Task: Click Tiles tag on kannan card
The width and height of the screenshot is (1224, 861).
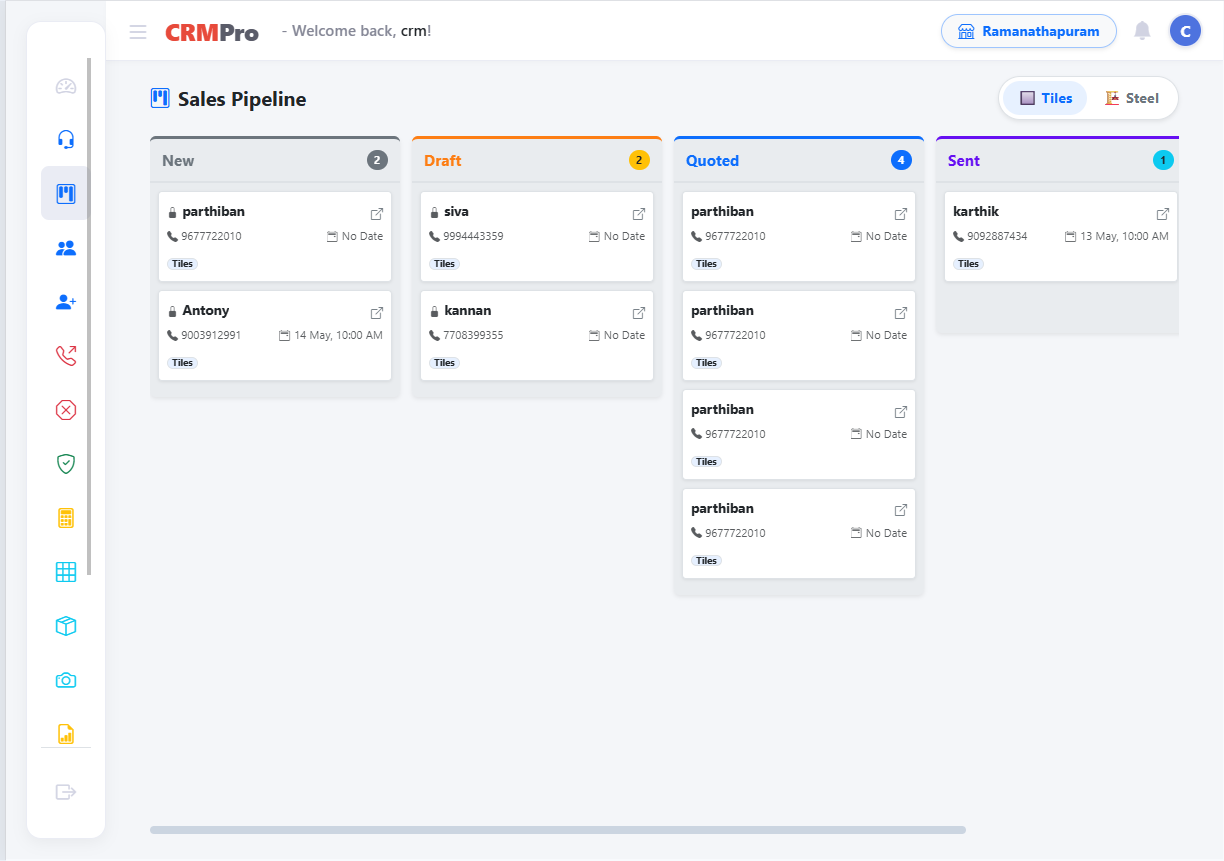Action: point(444,363)
